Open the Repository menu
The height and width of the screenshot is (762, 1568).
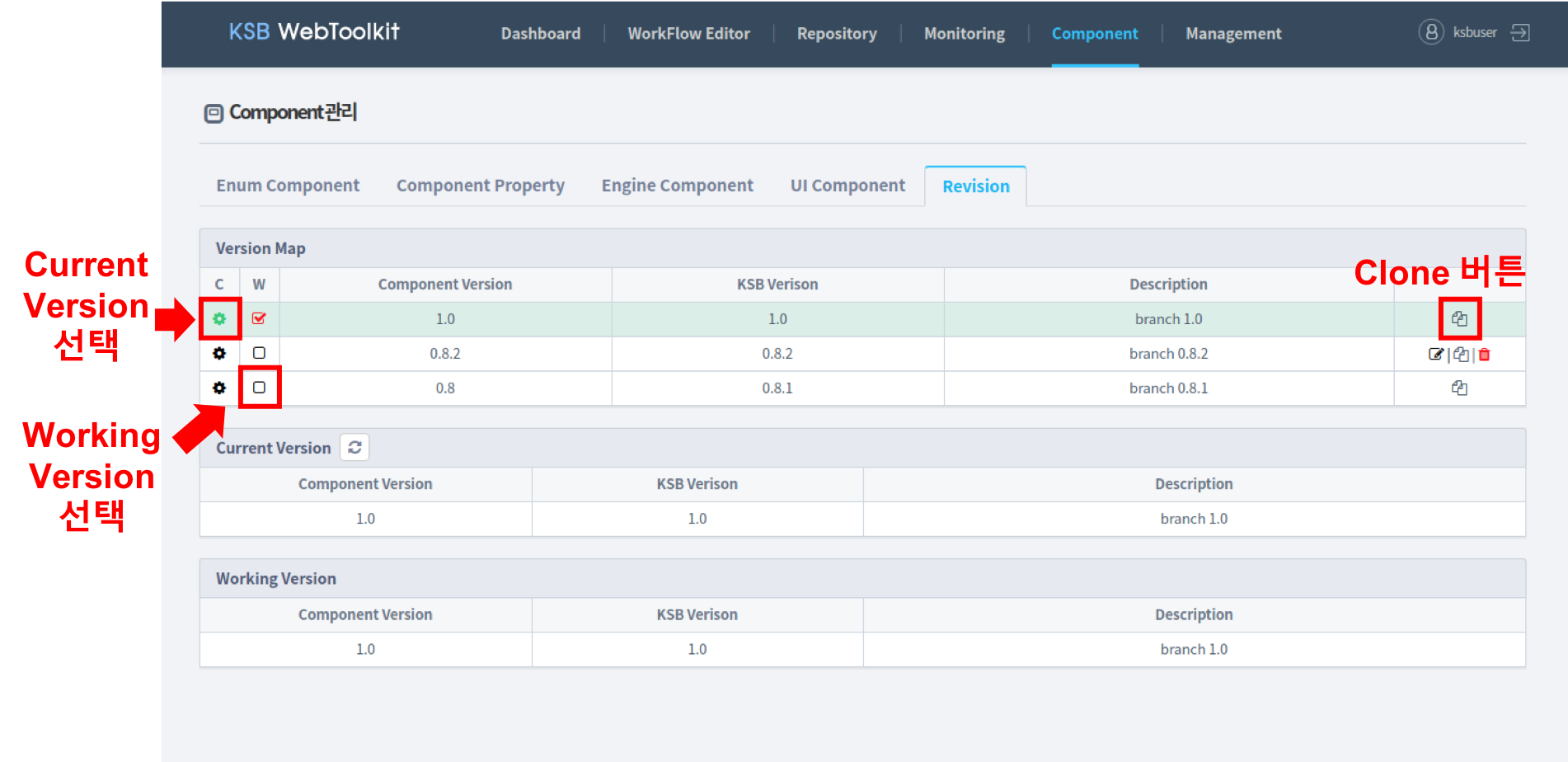pyautogui.click(x=837, y=34)
